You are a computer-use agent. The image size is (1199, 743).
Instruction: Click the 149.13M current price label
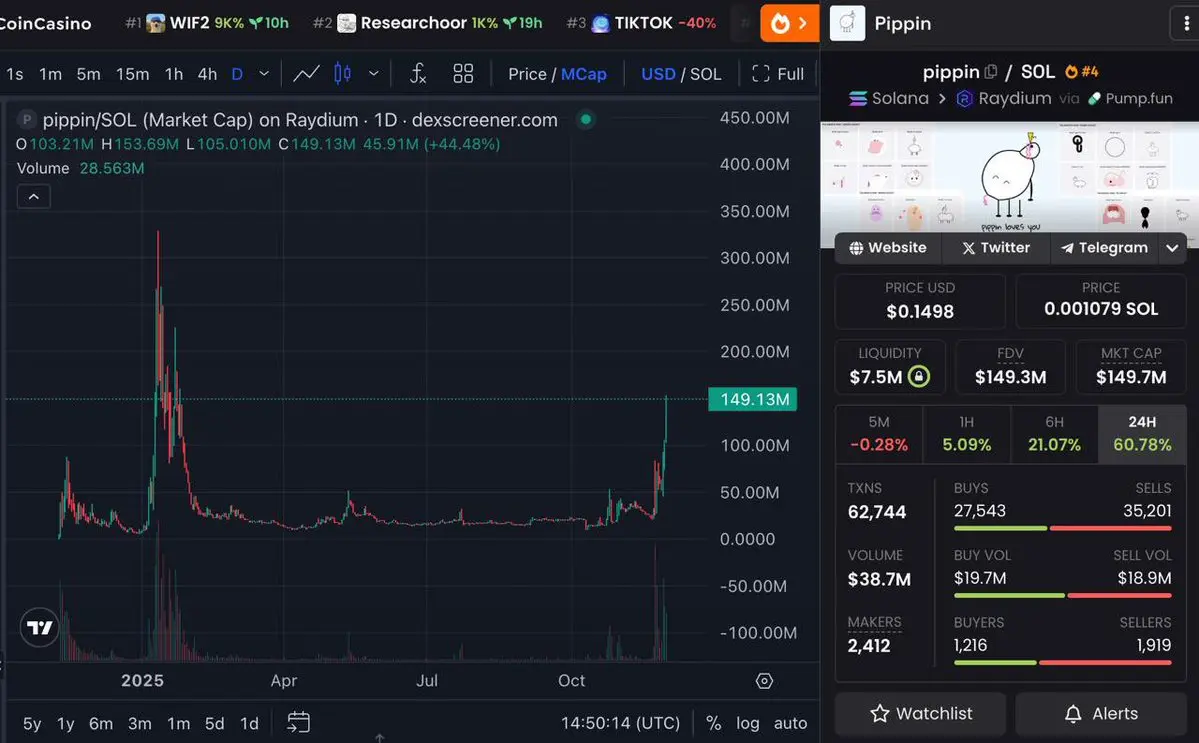753,399
